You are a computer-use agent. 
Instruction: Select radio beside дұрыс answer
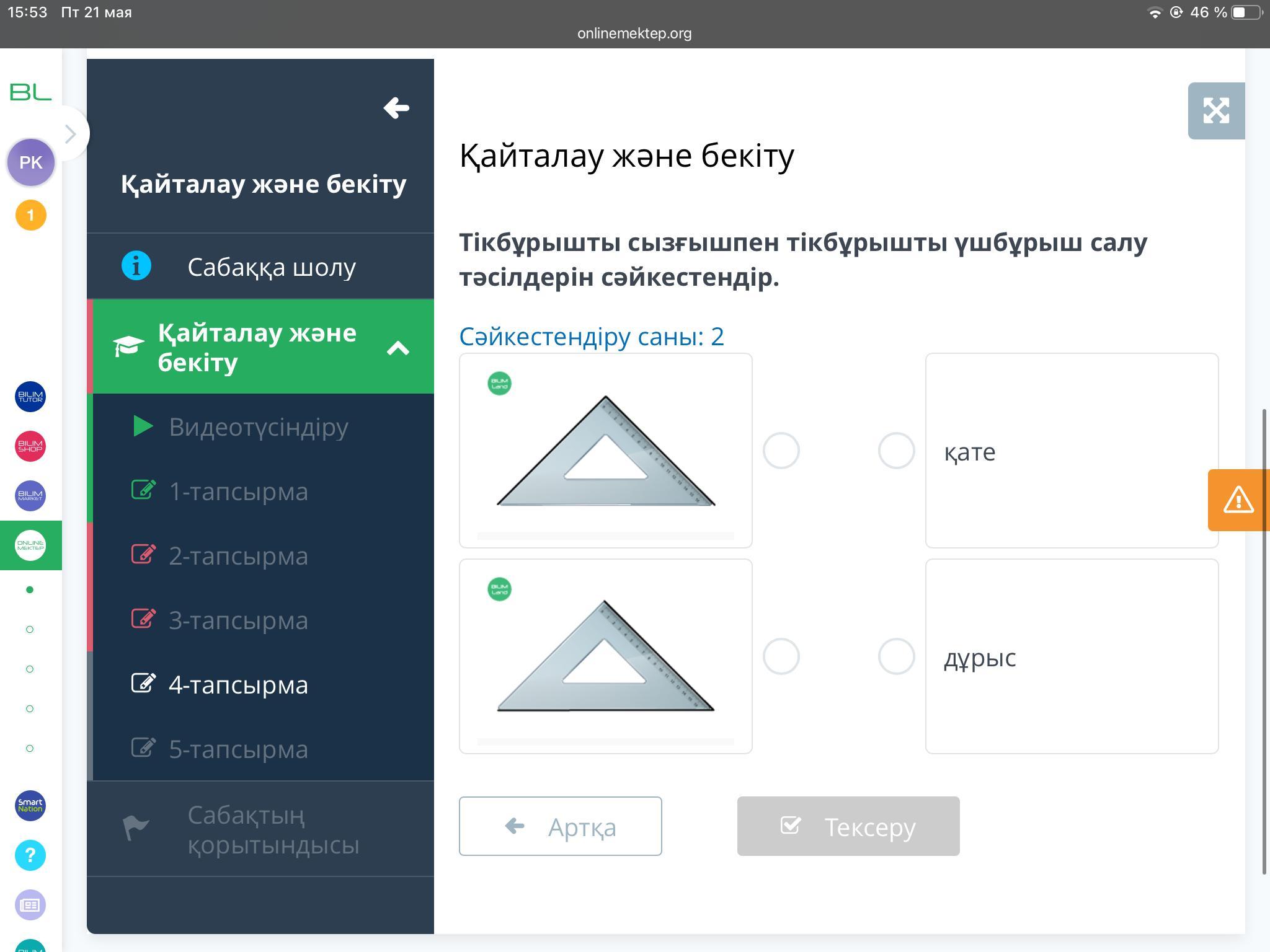tap(896, 656)
